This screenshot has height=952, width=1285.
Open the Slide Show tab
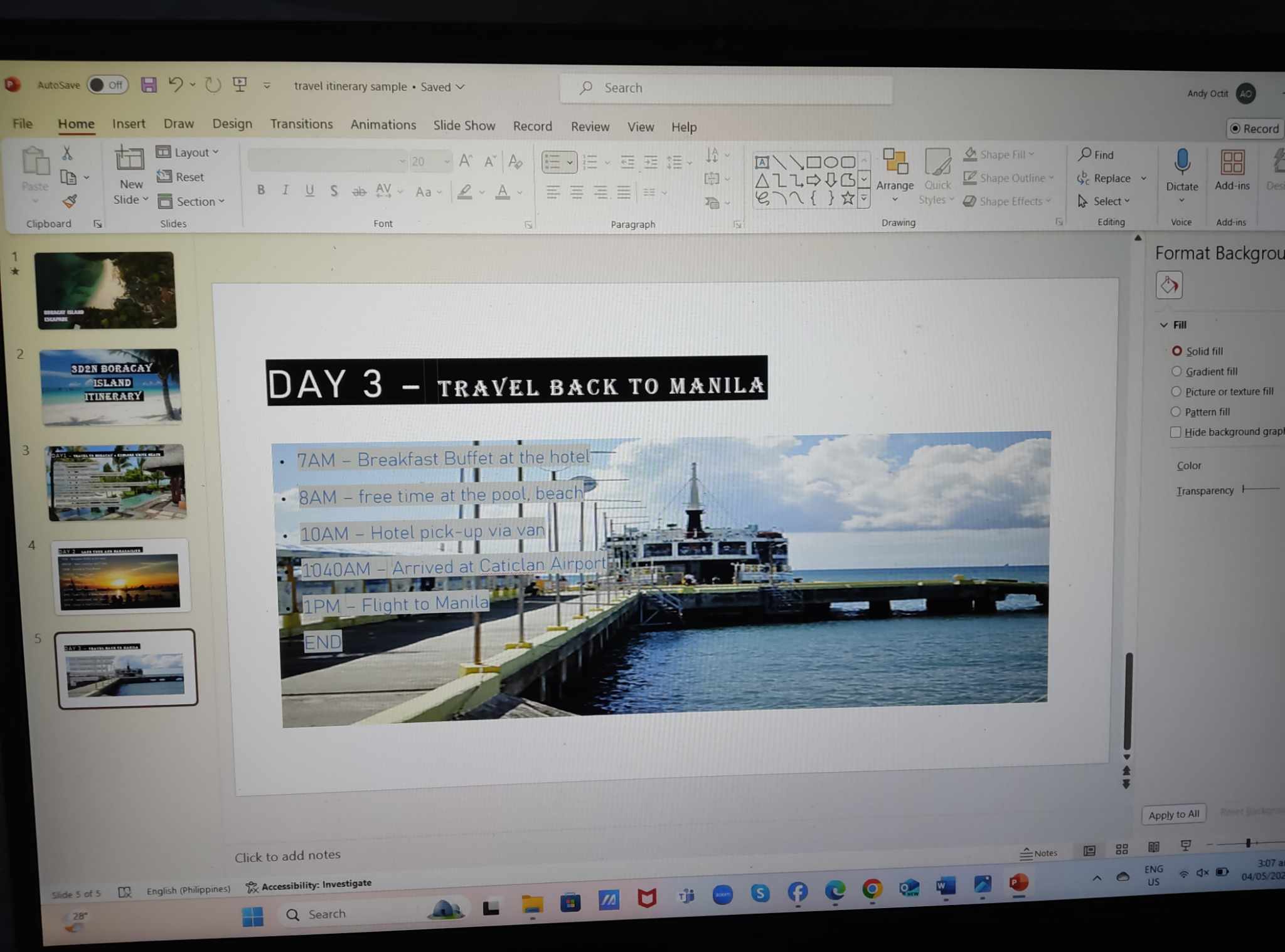[x=464, y=125]
